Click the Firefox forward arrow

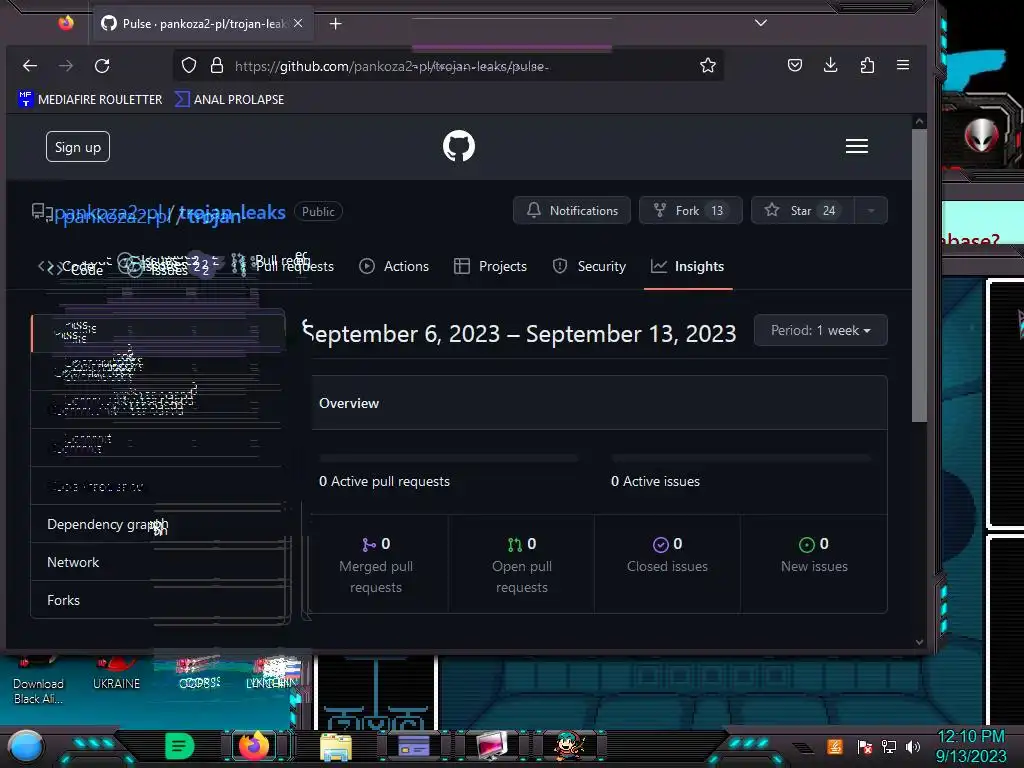pos(66,65)
